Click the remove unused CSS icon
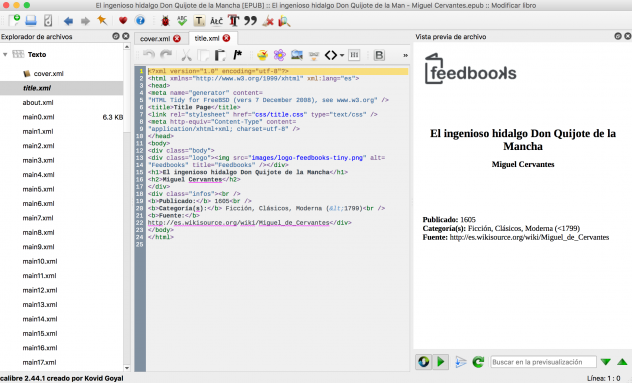Viewport: 632px width, 383px height. 268,21
